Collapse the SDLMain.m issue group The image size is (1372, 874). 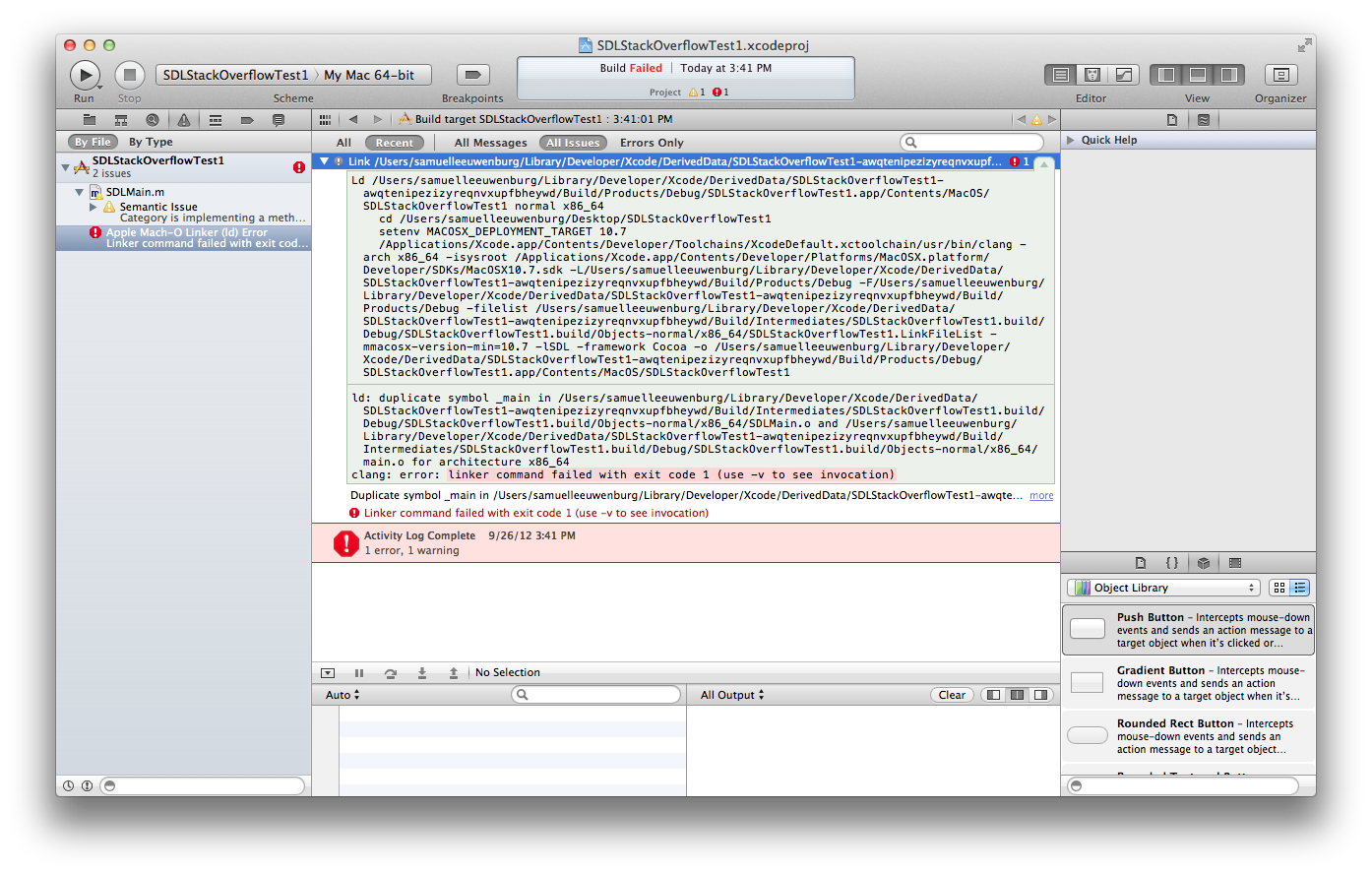(x=80, y=192)
